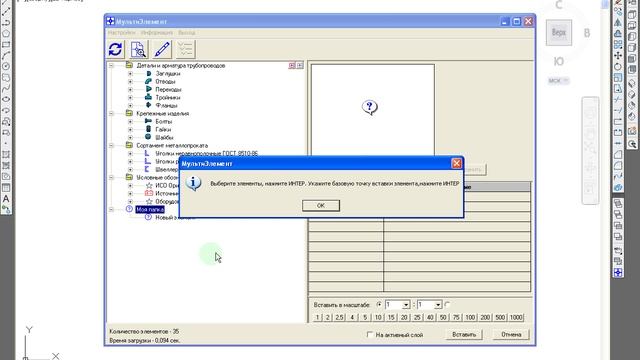Select the Circle draw tool in left toolbar
Screen dimensions: 640x360
click(6, 67)
